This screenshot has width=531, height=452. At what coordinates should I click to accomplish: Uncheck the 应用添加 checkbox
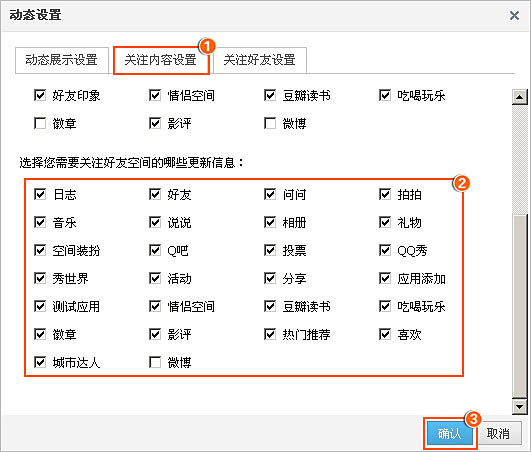pos(385,279)
